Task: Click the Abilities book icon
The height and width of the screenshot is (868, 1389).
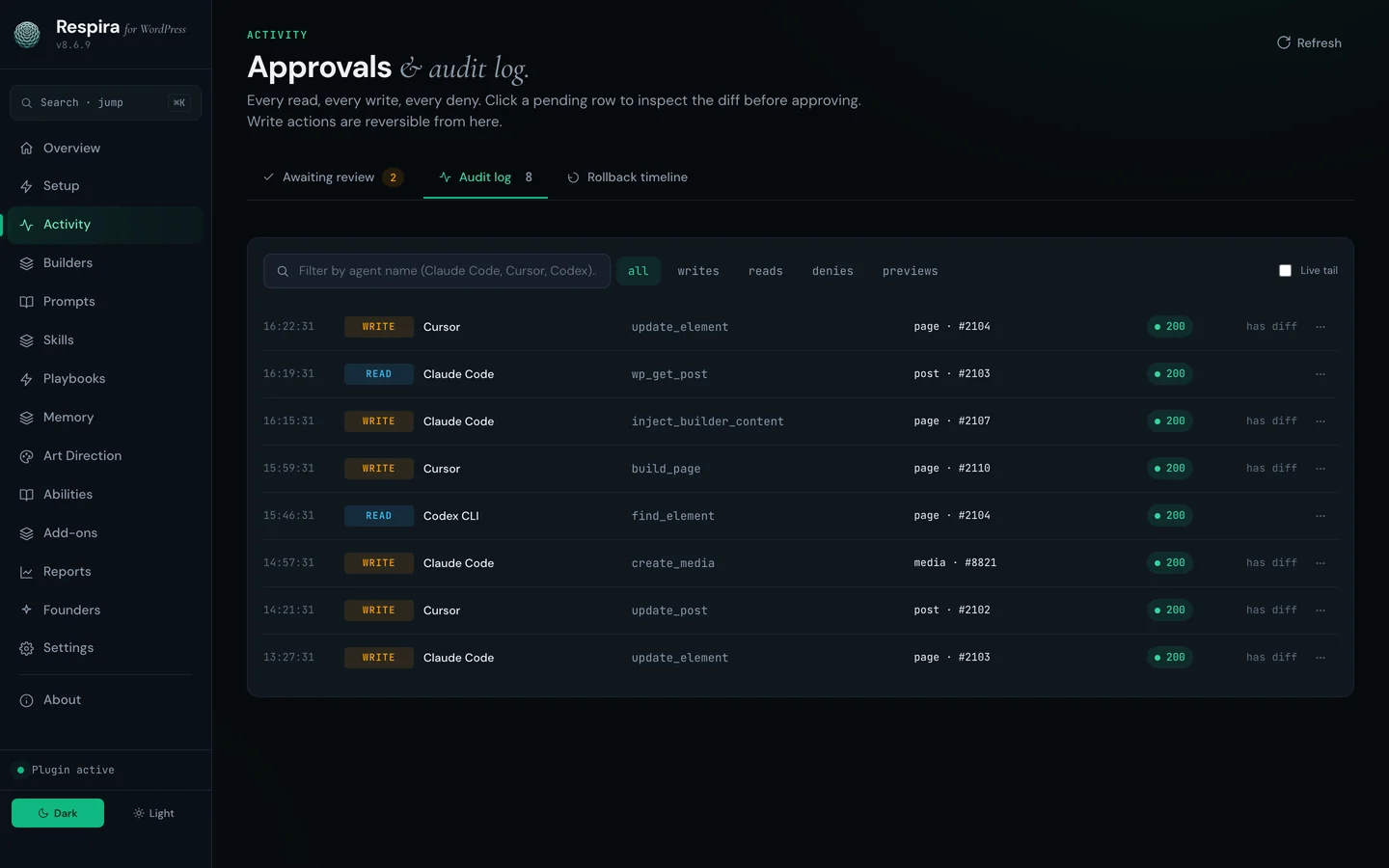Action: [26, 495]
